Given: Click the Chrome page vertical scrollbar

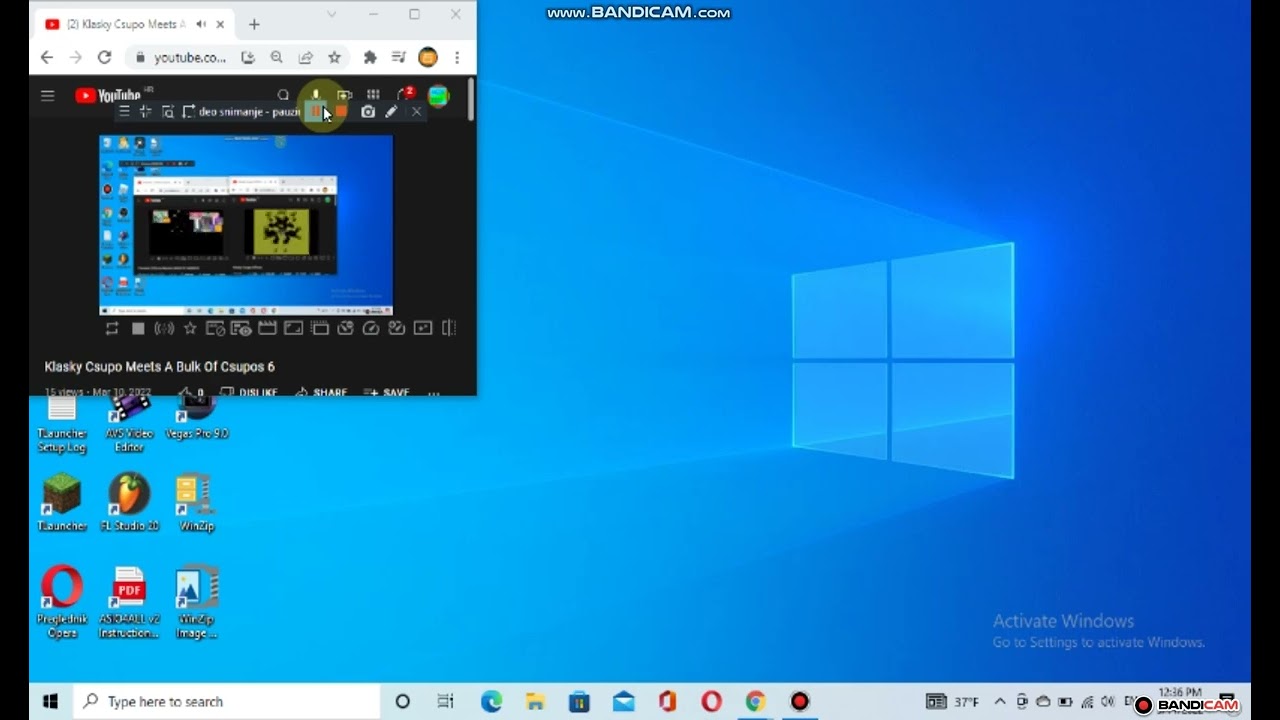Looking at the screenshot, I should tap(471, 100).
